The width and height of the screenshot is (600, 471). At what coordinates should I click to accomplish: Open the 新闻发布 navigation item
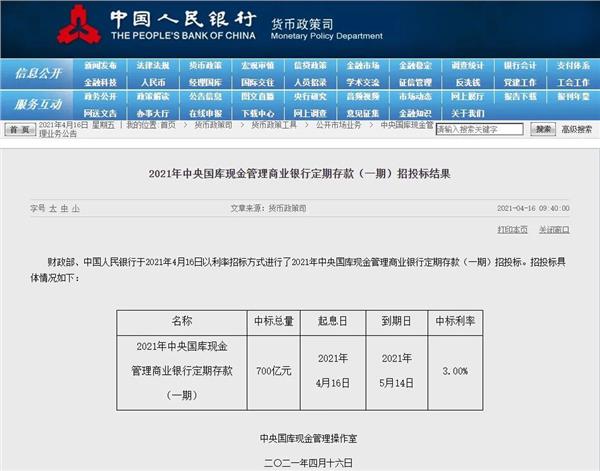[101, 66]
